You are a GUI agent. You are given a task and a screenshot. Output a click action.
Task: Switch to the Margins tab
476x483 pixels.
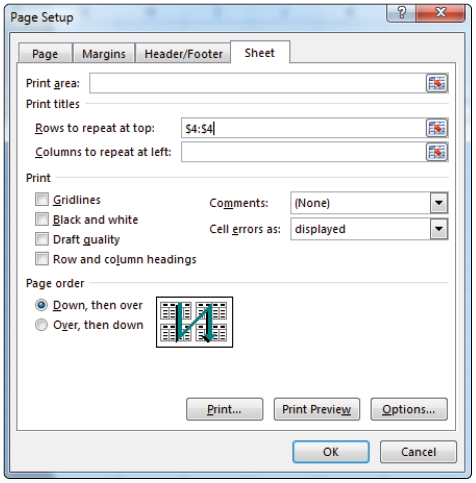coord(104,53)
